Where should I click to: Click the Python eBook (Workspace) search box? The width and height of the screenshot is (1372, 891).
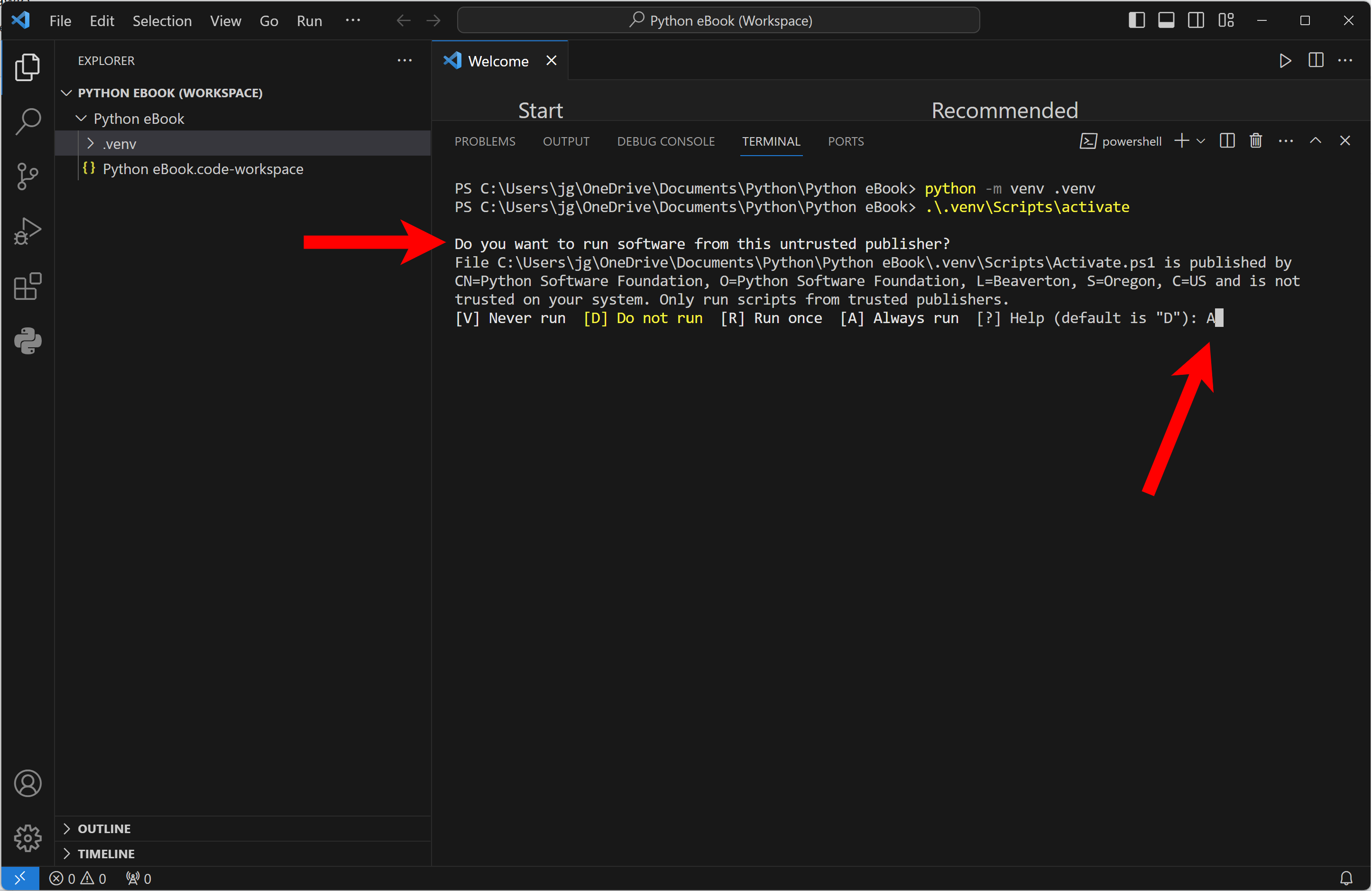pyautogui.click(x=718, y=21)
